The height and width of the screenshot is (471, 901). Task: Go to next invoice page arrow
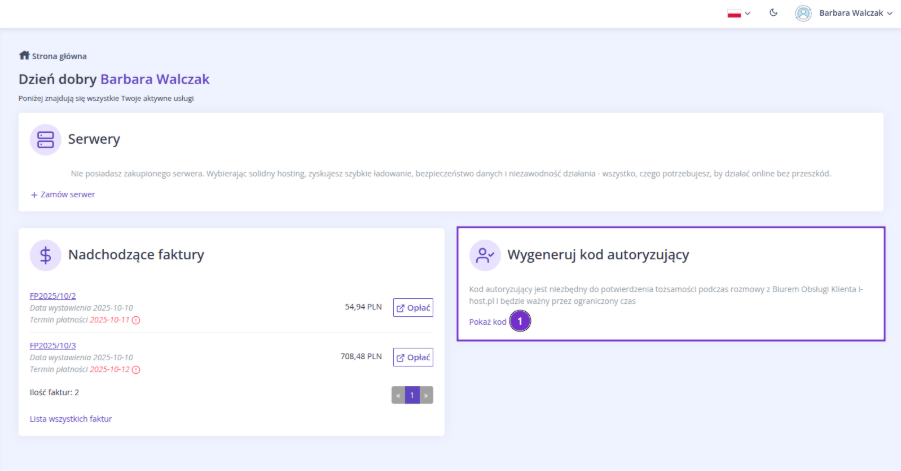427,395
